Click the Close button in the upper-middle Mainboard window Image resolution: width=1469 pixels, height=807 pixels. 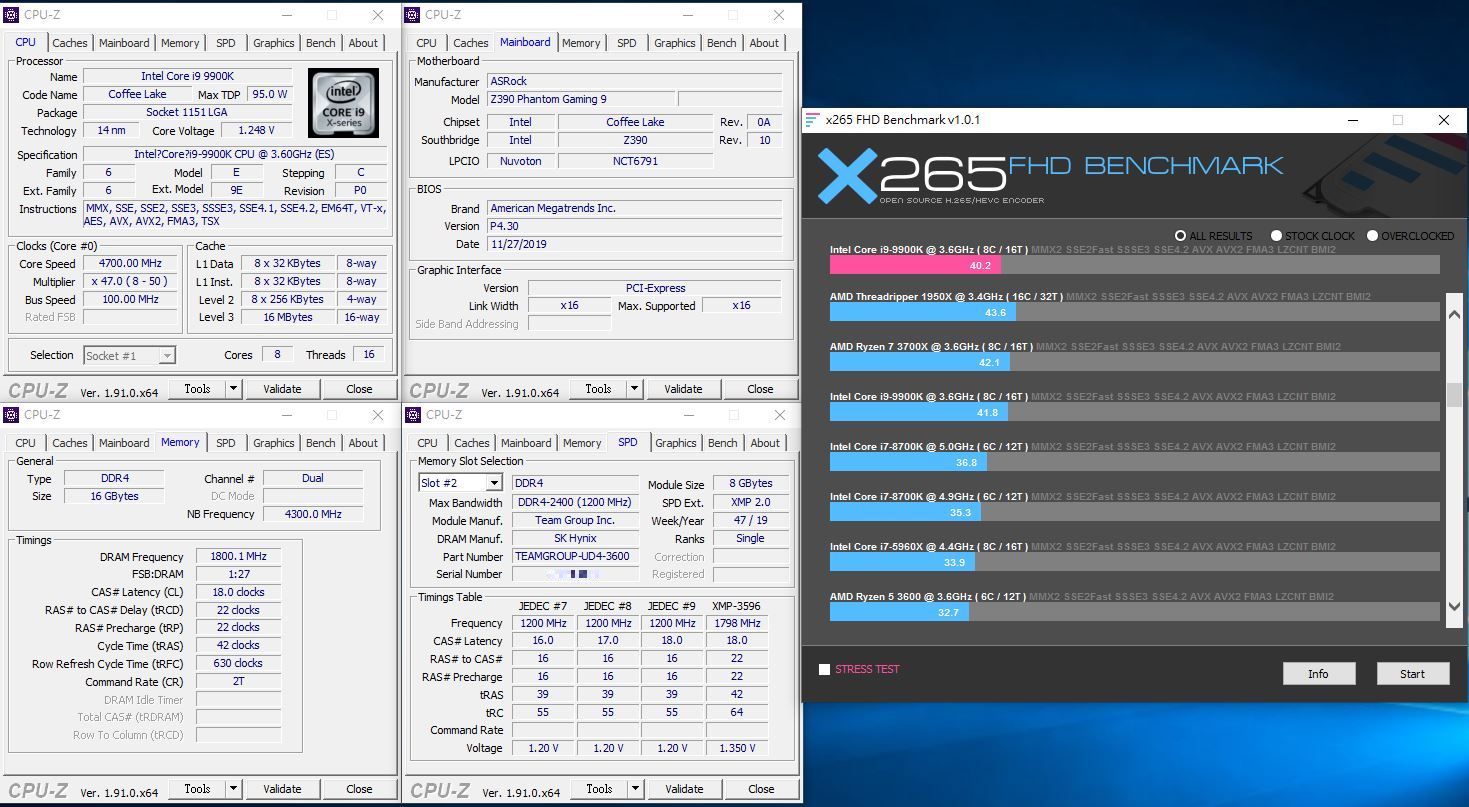(760, 389)
